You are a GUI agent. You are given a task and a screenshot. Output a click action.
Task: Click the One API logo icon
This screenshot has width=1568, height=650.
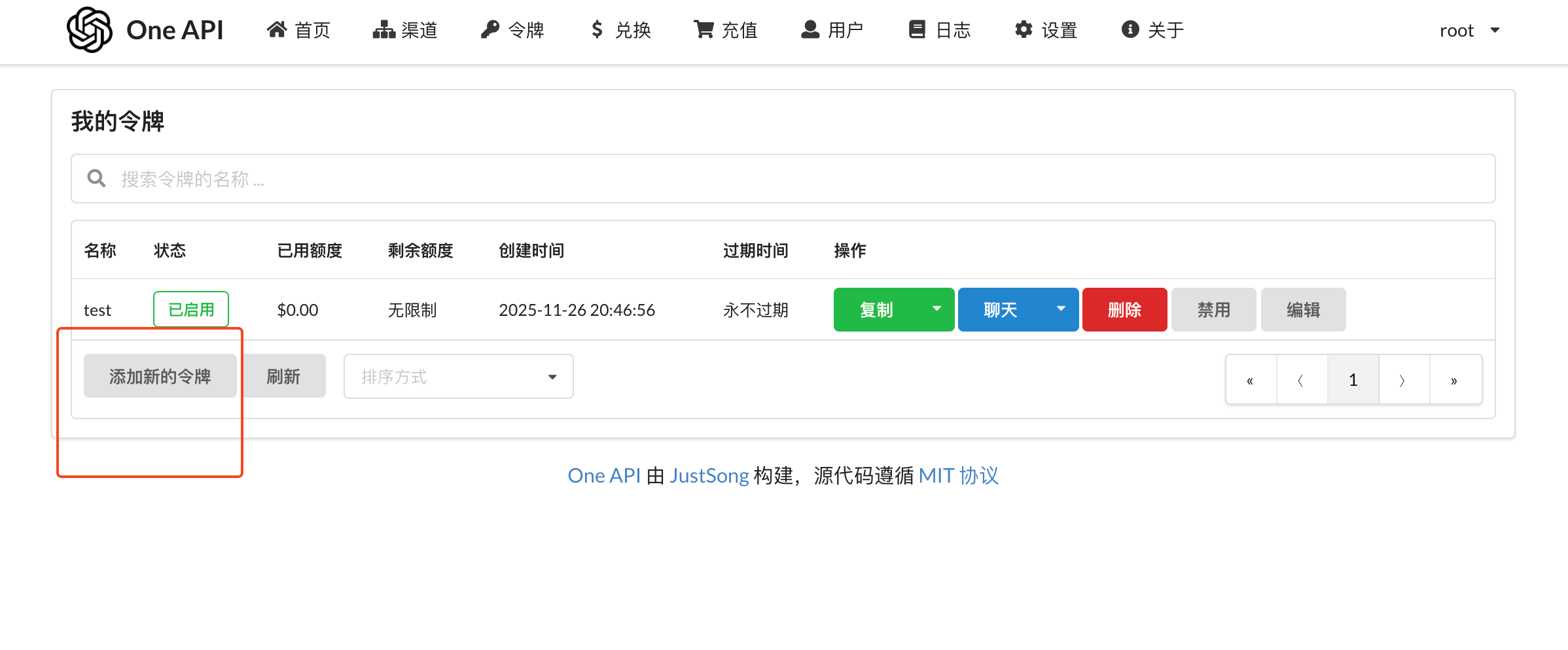(90, 30)
